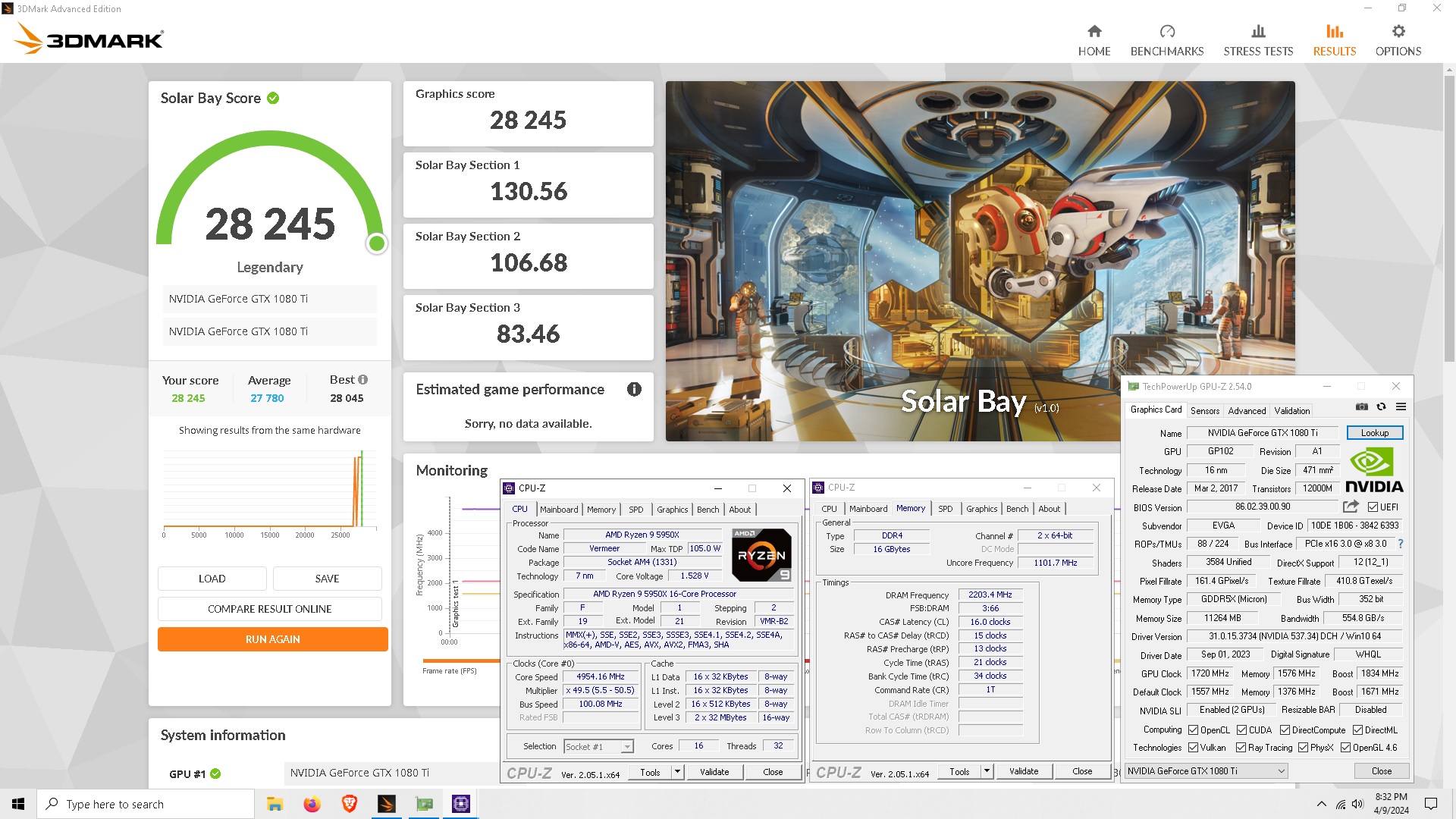1456x819 pixels.
Task: Toggle the UEFI checkbox in GPU-Z
Action: [1373, 507]
